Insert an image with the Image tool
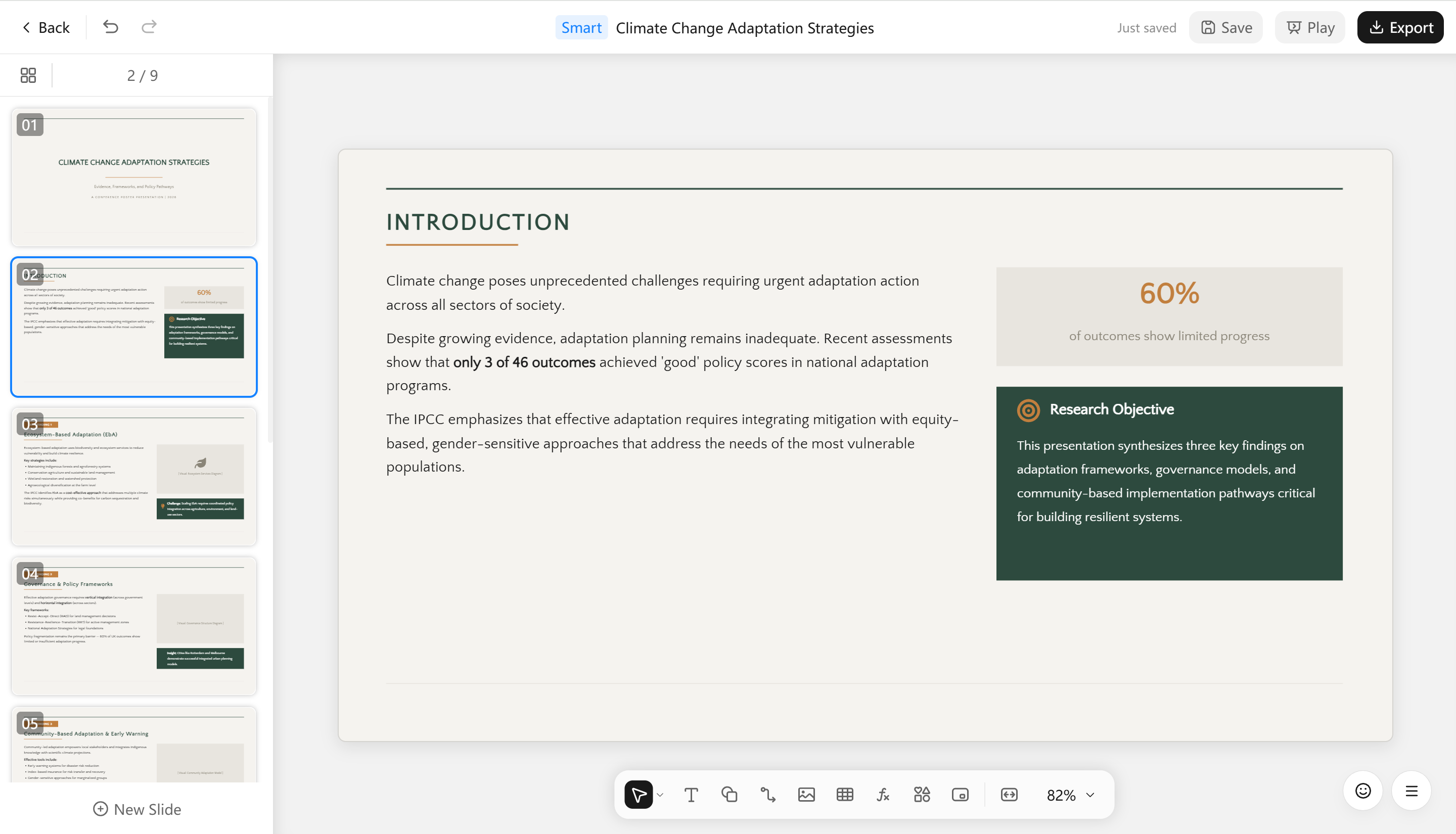This screenshot has height=834, width=1456. pos(806,795)
